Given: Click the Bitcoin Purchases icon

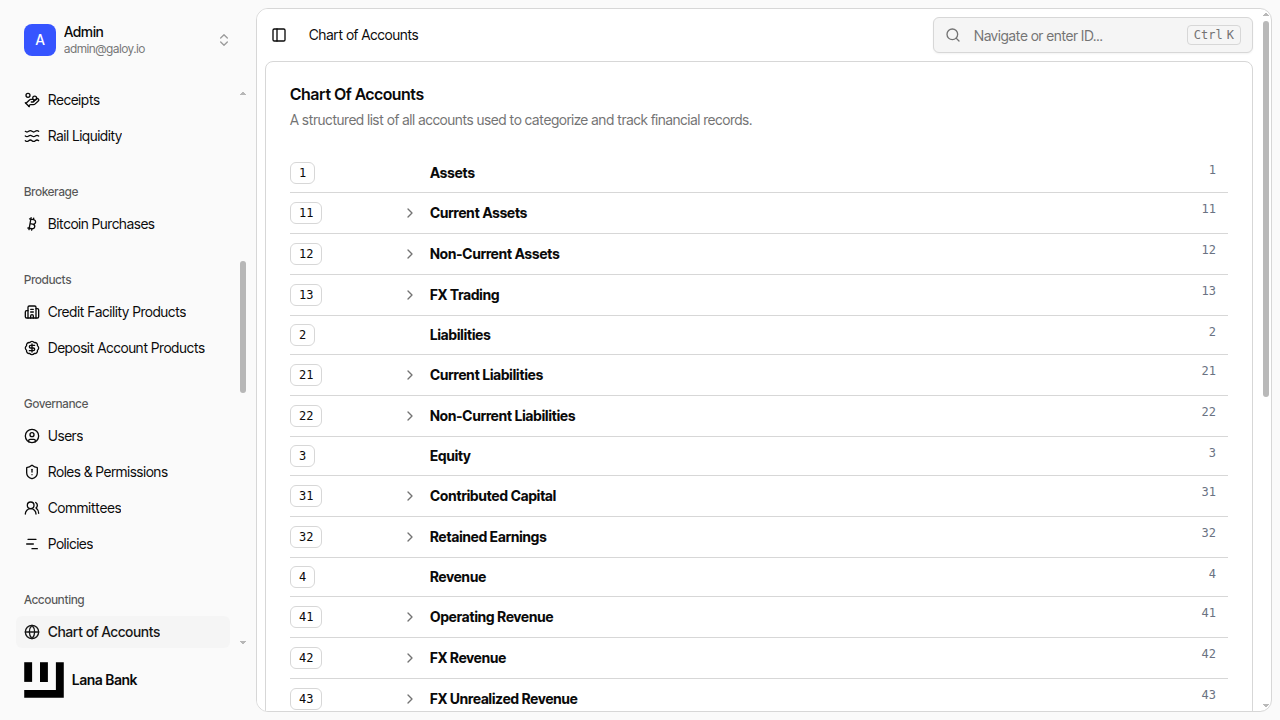Looking at the screenshot, I should (32, 224).
